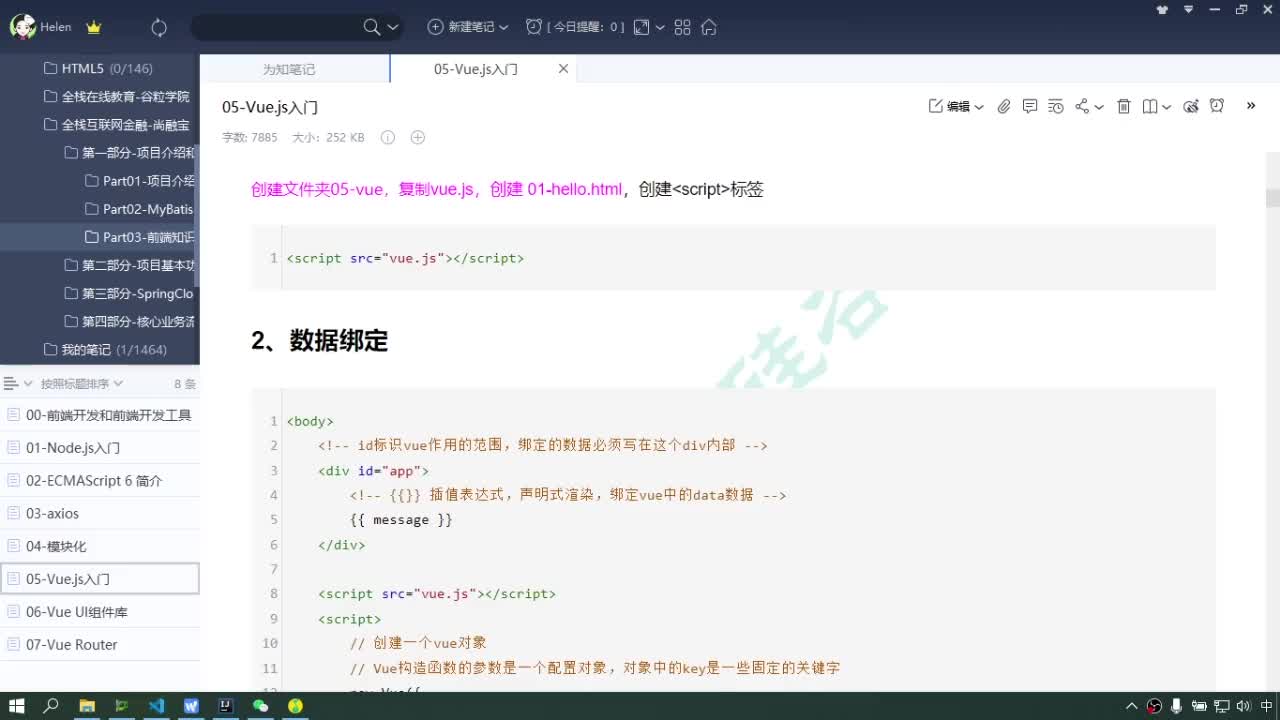
Task: Click the Helen user avatar
Action: [23, 27]
